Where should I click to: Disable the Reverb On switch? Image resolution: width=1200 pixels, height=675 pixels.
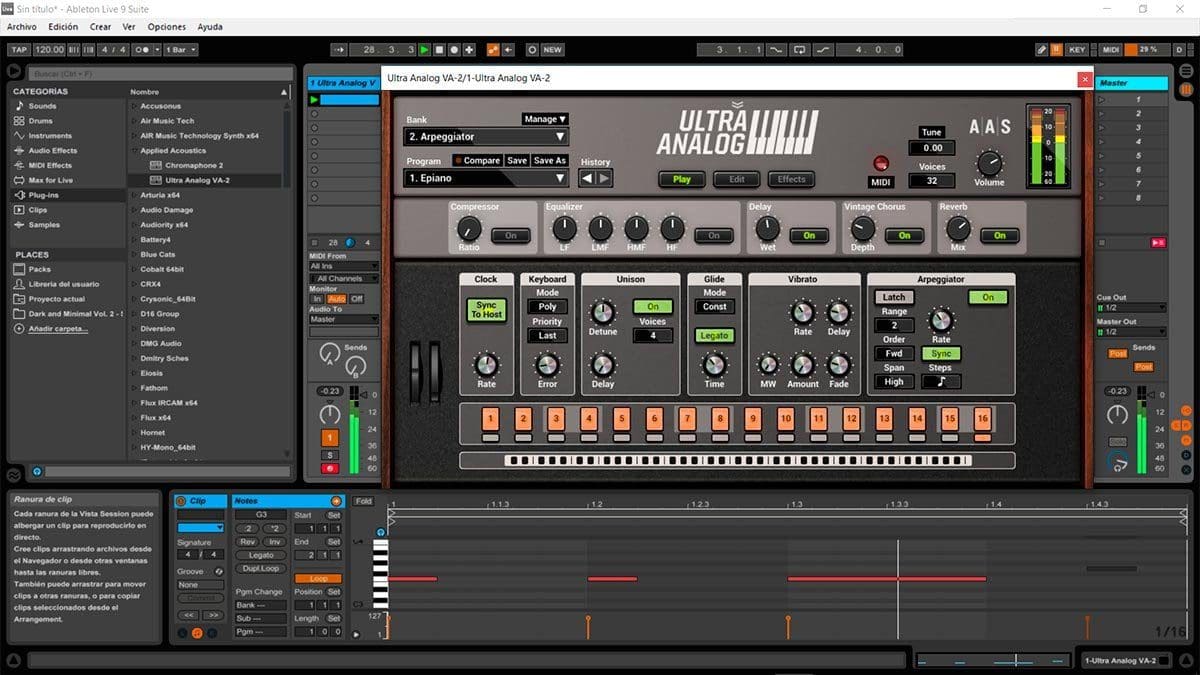999,235
